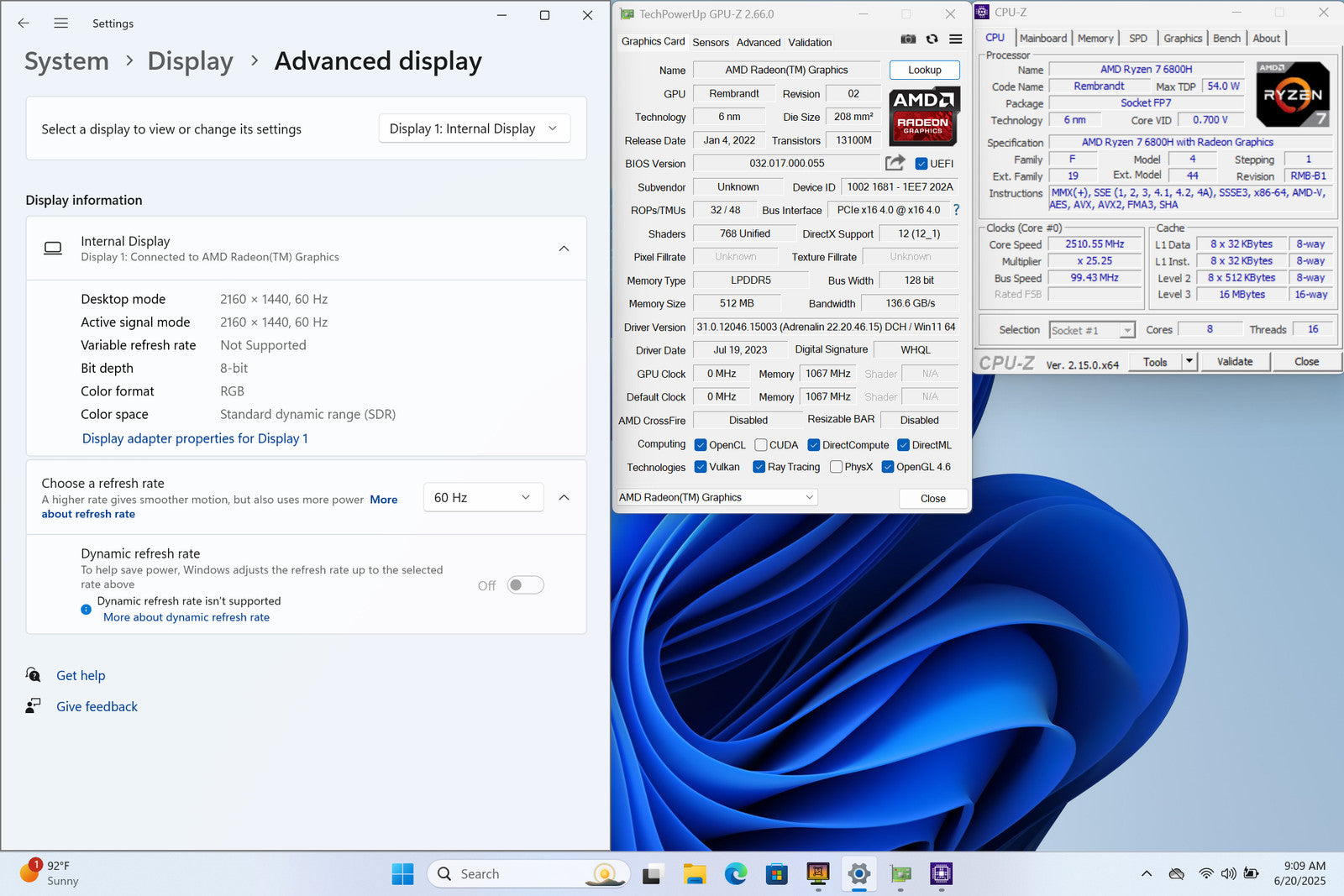Switch to the Mainboard tab in CPU-Z
This screenshot has width=1344, height=896.
point(1042,39)
